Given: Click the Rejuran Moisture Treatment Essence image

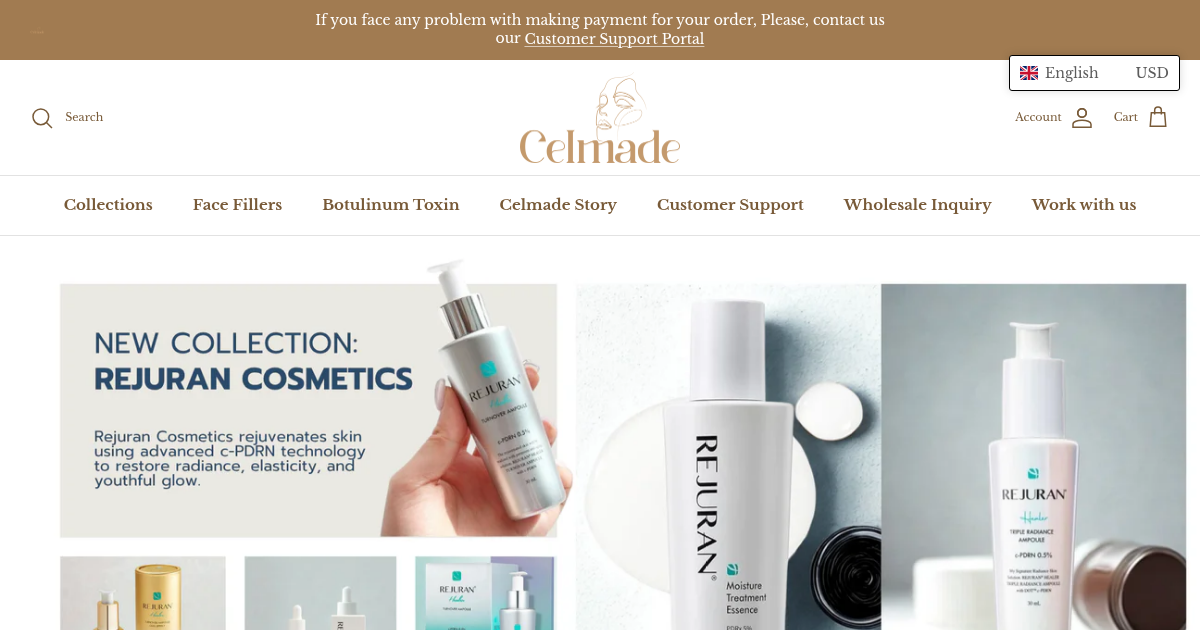Looking at the screenshot, I should pyautogui.click(x=728, y=457).
